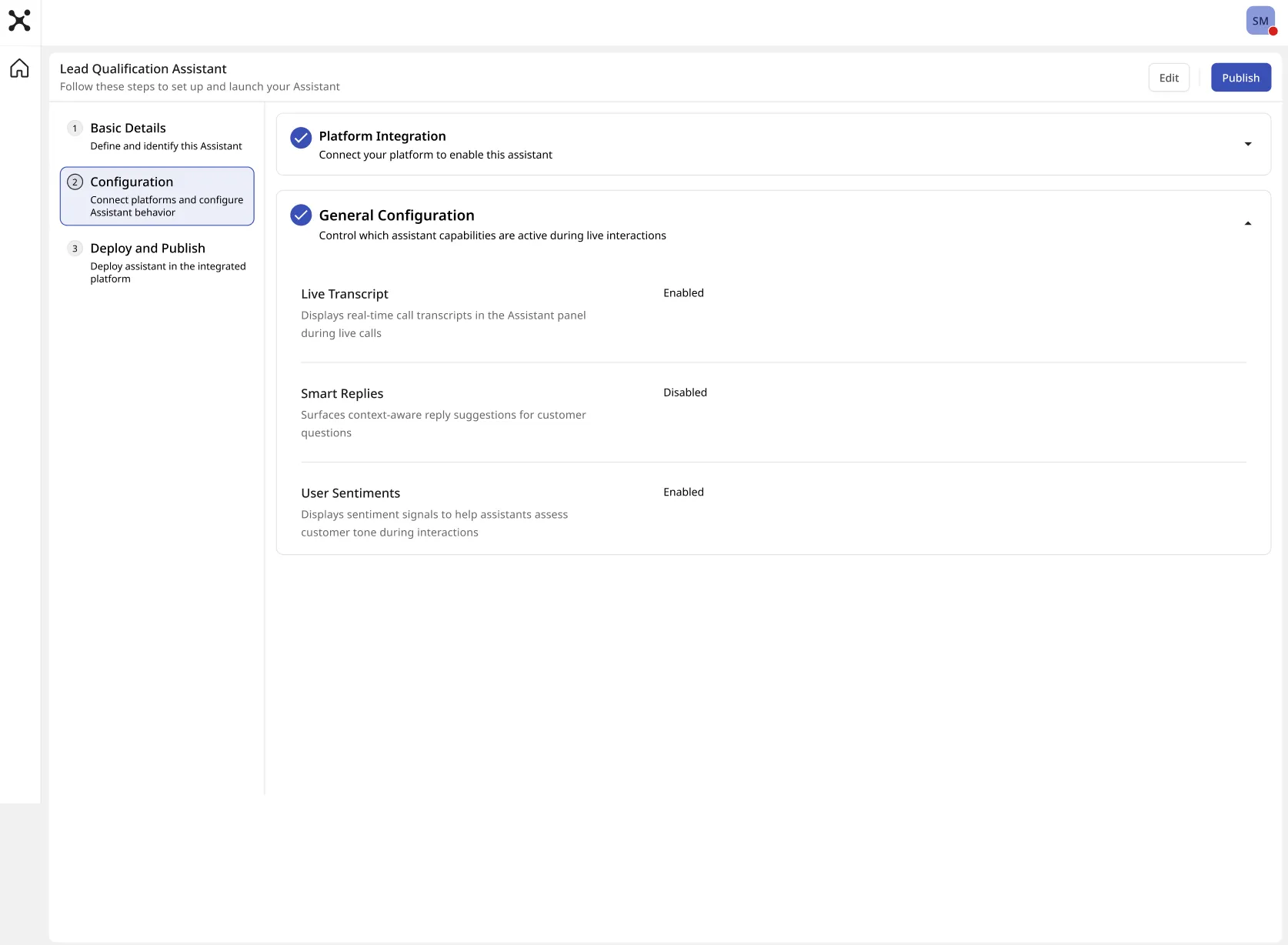Open the Deploy and Publish step
The width and height of the screenshot is (1288, 945).
(157, 262)
